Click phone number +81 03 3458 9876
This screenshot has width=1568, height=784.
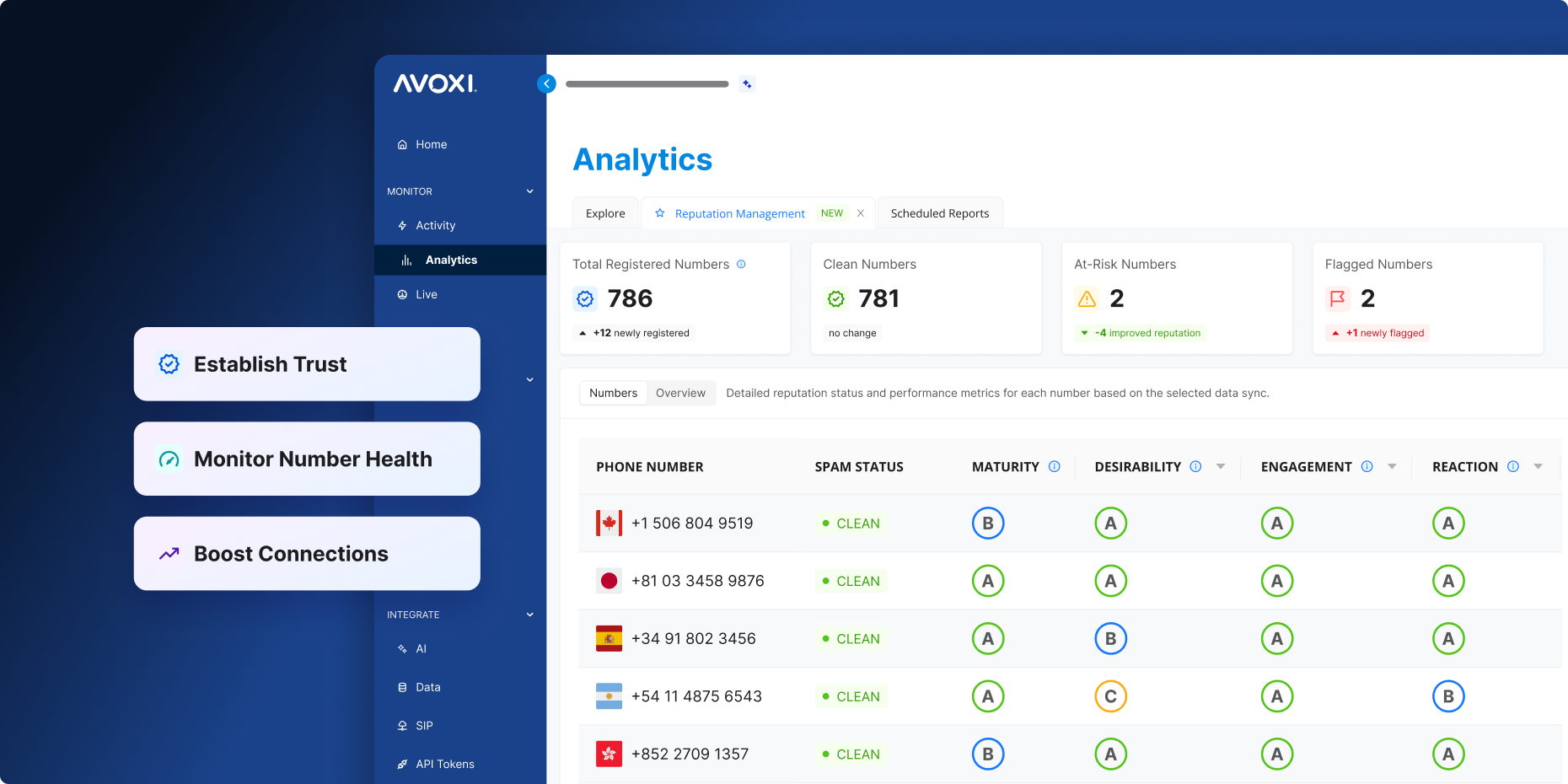[x=698, y=581]
